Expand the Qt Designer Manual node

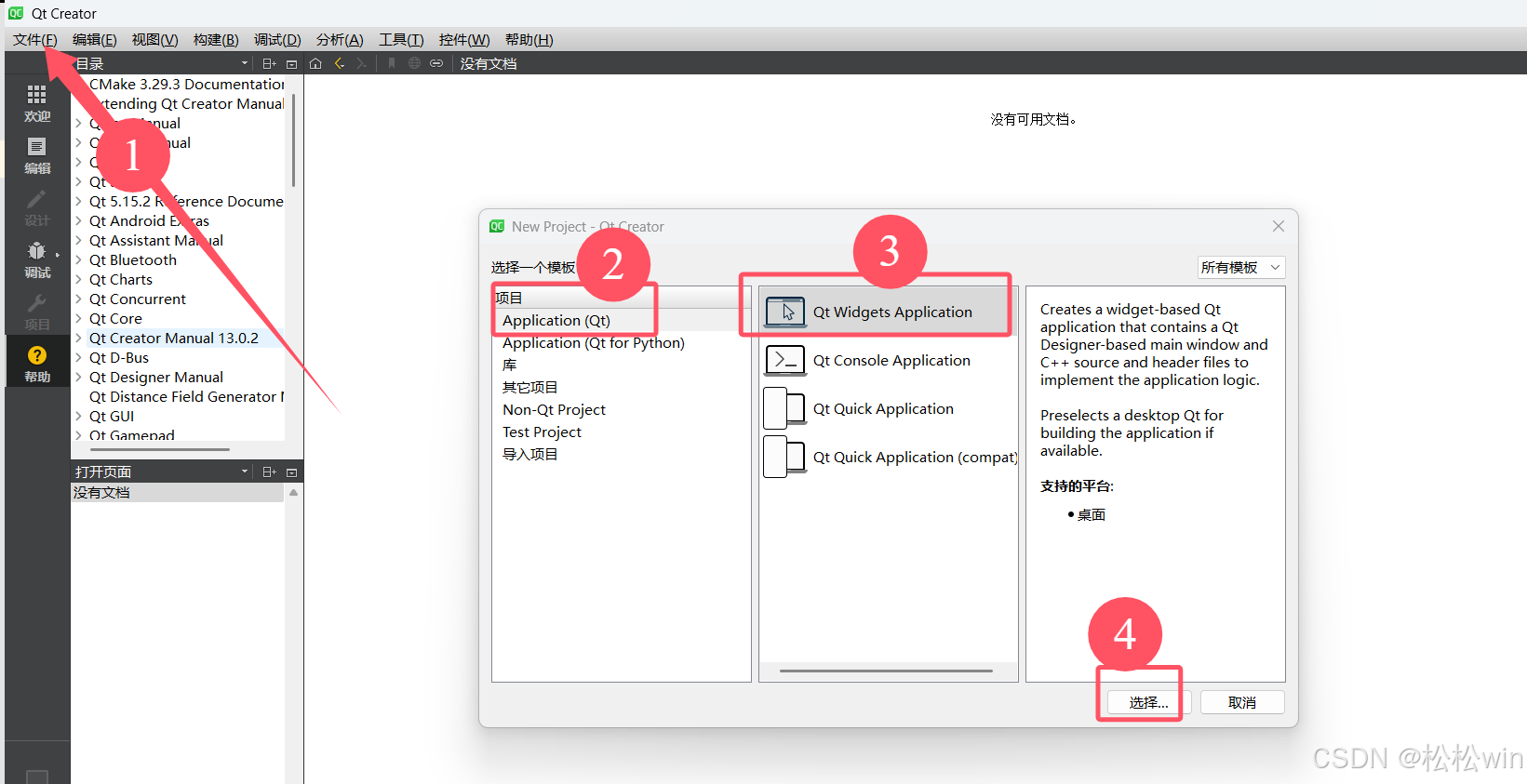coord(78,378)
